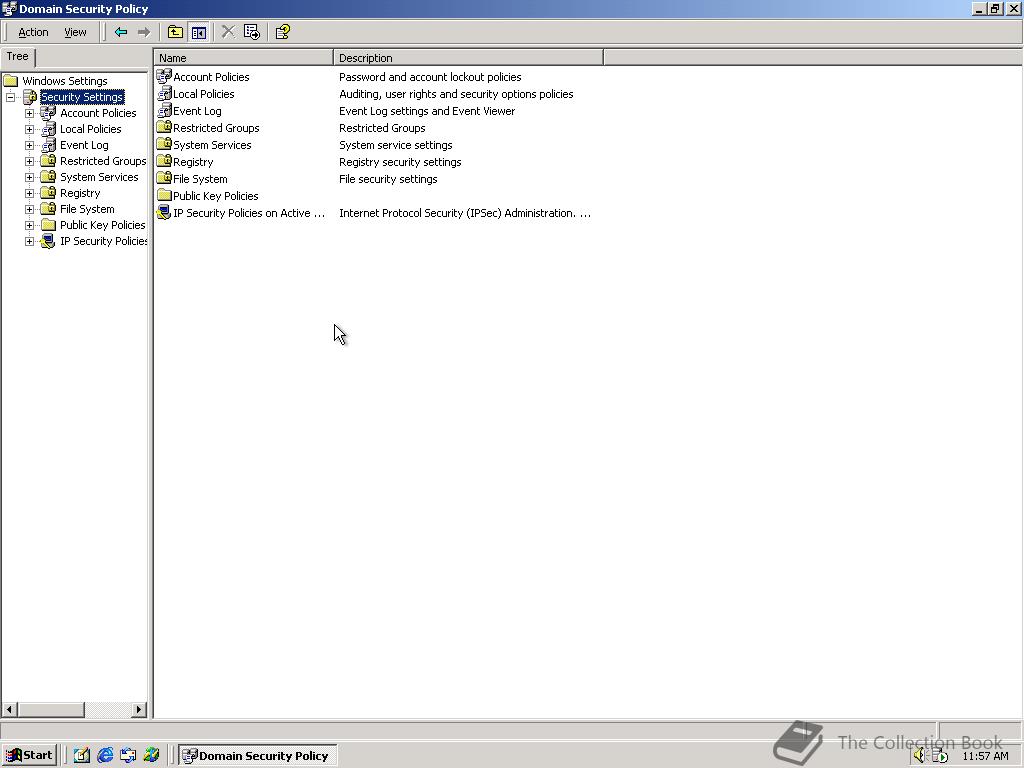Click 'Auditing, user rights and security options policies'

point(456,94)
